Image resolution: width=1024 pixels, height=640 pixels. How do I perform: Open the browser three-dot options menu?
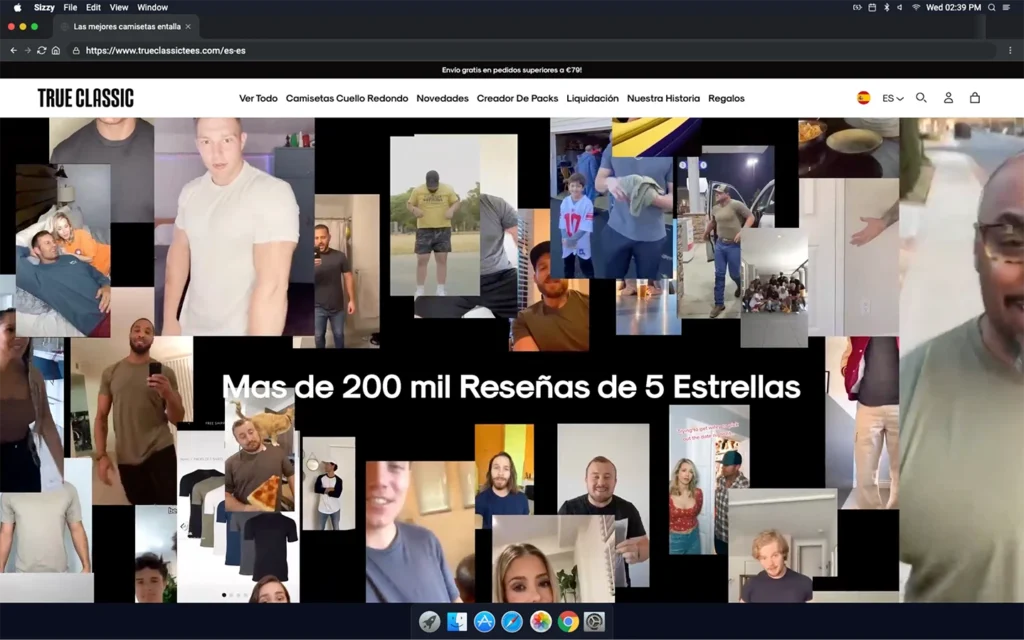[1010, 50]
